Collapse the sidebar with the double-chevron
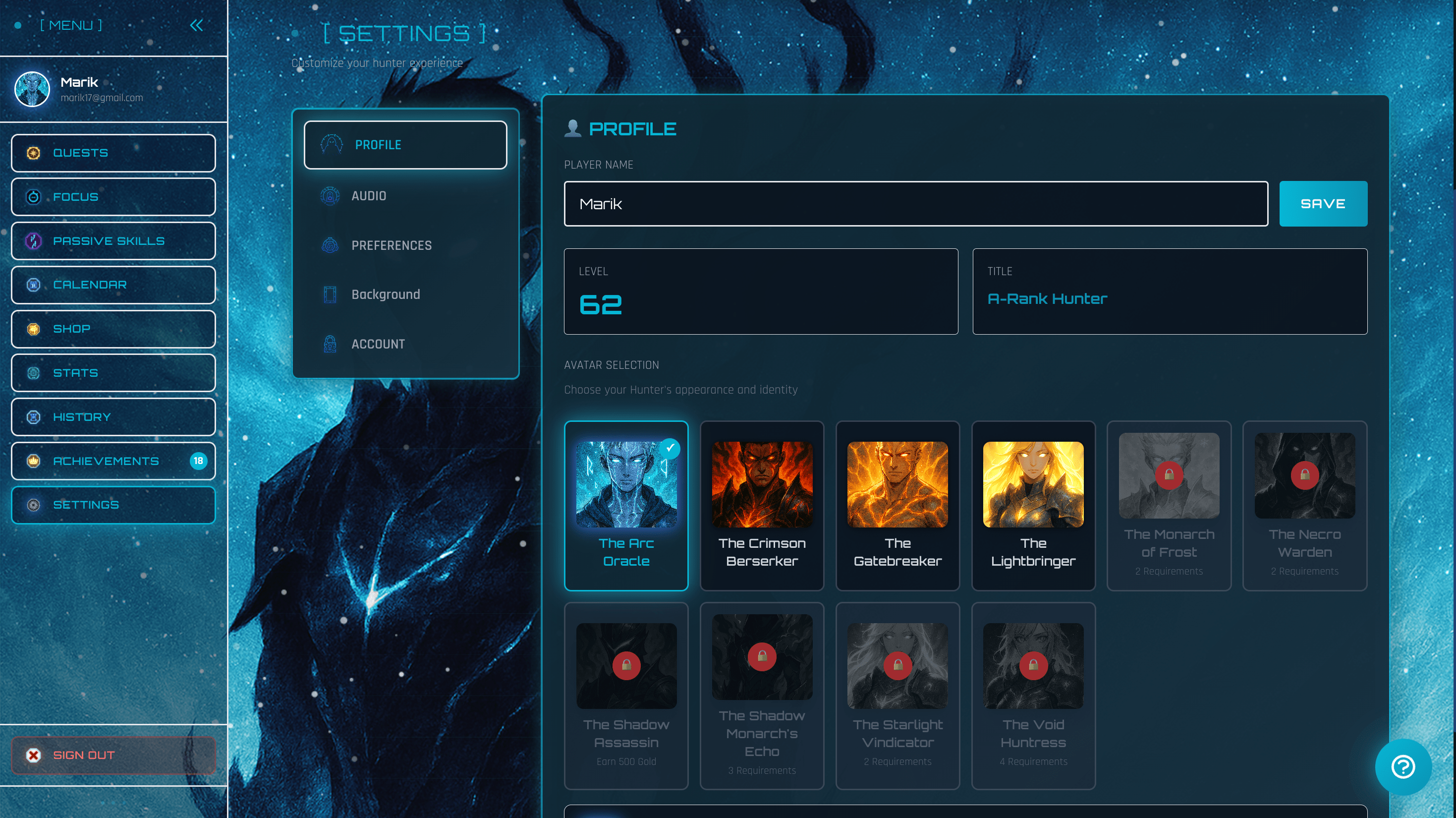1456x818 pixels. click(x=196, y=25)
